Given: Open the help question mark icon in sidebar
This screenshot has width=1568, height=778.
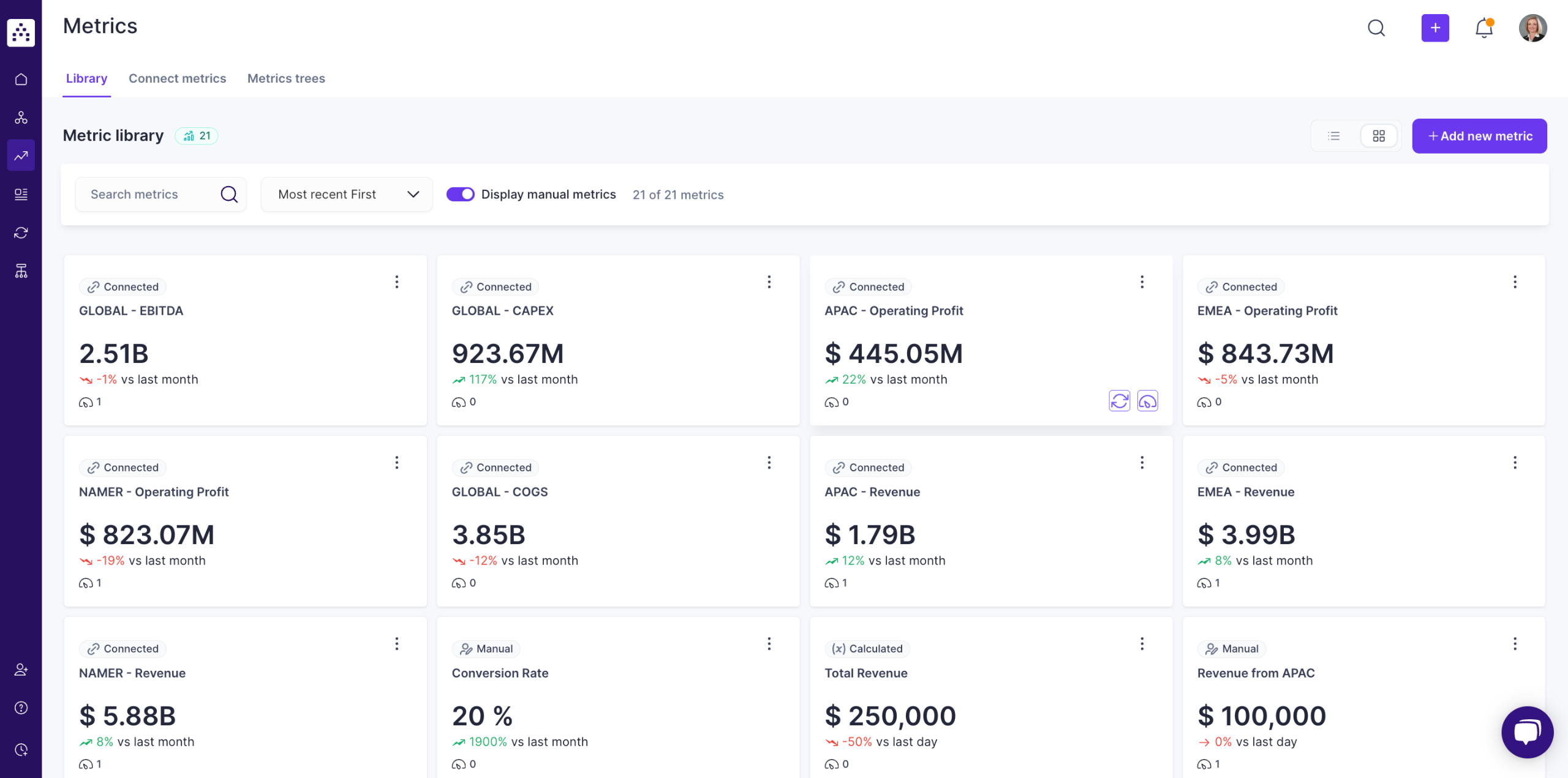Looking at the screenshot, I should coord(21,708).
